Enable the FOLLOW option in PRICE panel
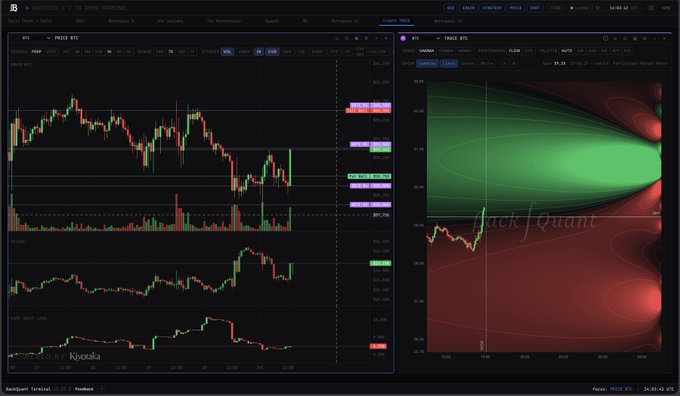This screenshot has height=396, width=680. pos(377,52)
